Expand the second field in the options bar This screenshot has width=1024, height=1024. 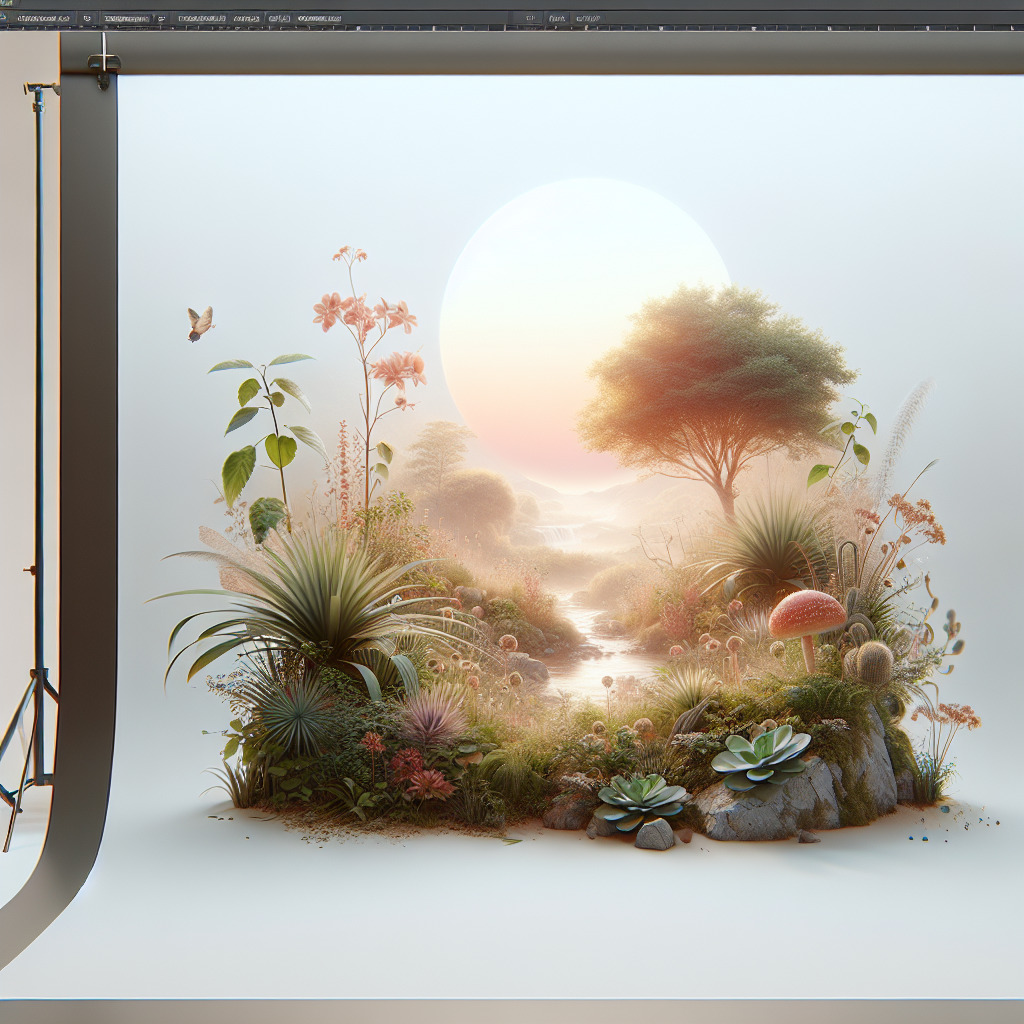(x=126, y=19)
